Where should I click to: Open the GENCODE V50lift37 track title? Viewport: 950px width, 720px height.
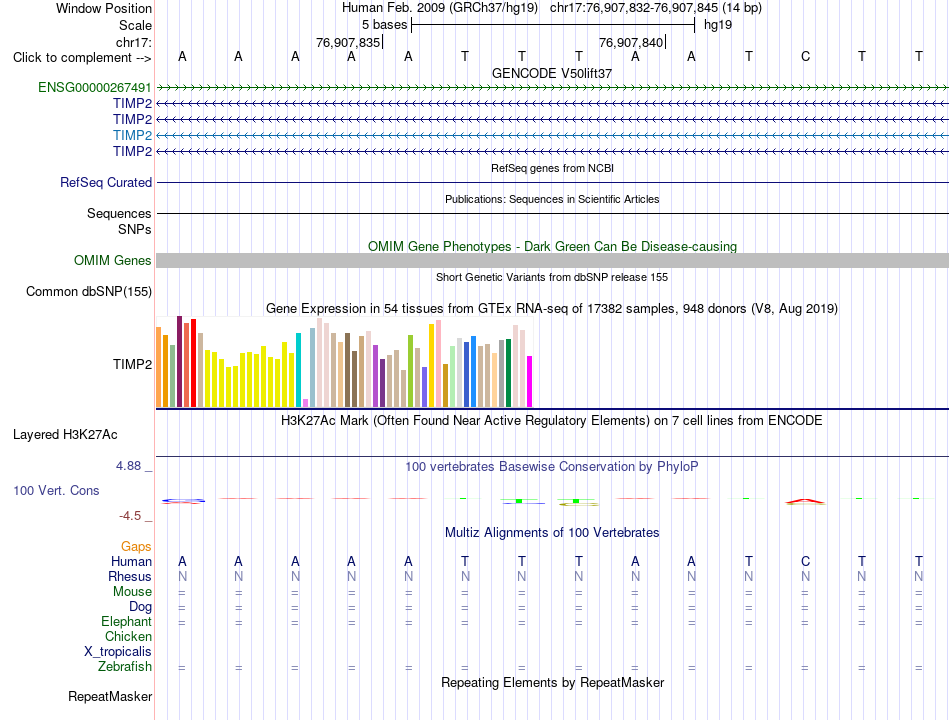pyautogui.click(x=552, y=73)
